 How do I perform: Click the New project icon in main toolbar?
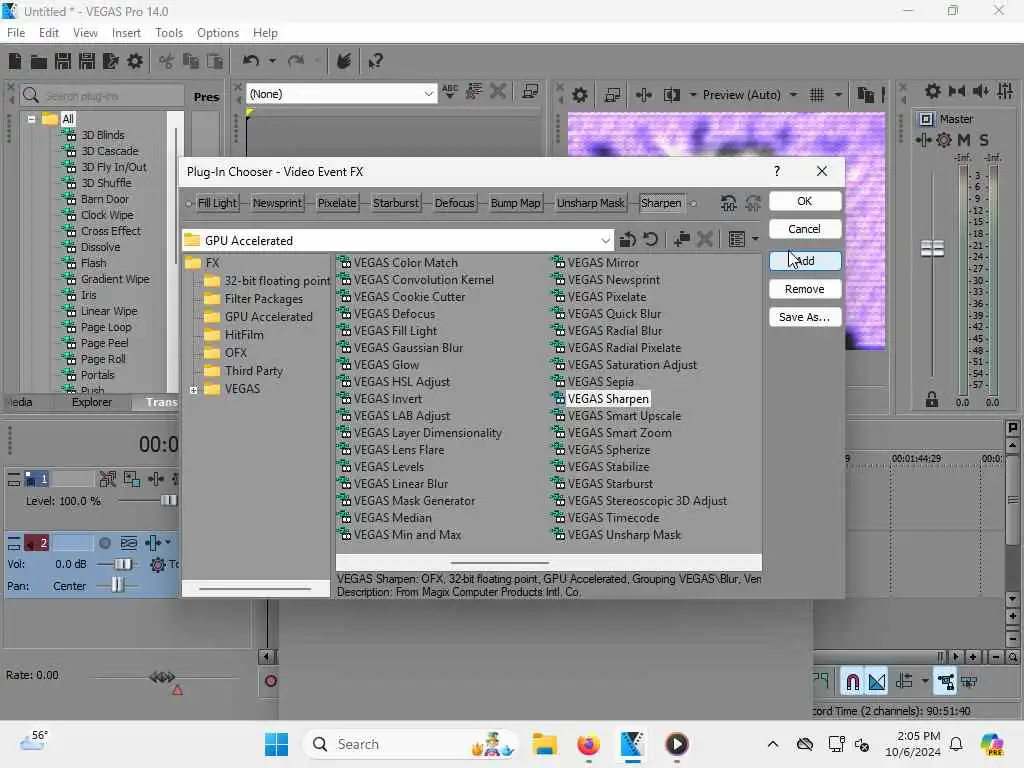[15, 61]
